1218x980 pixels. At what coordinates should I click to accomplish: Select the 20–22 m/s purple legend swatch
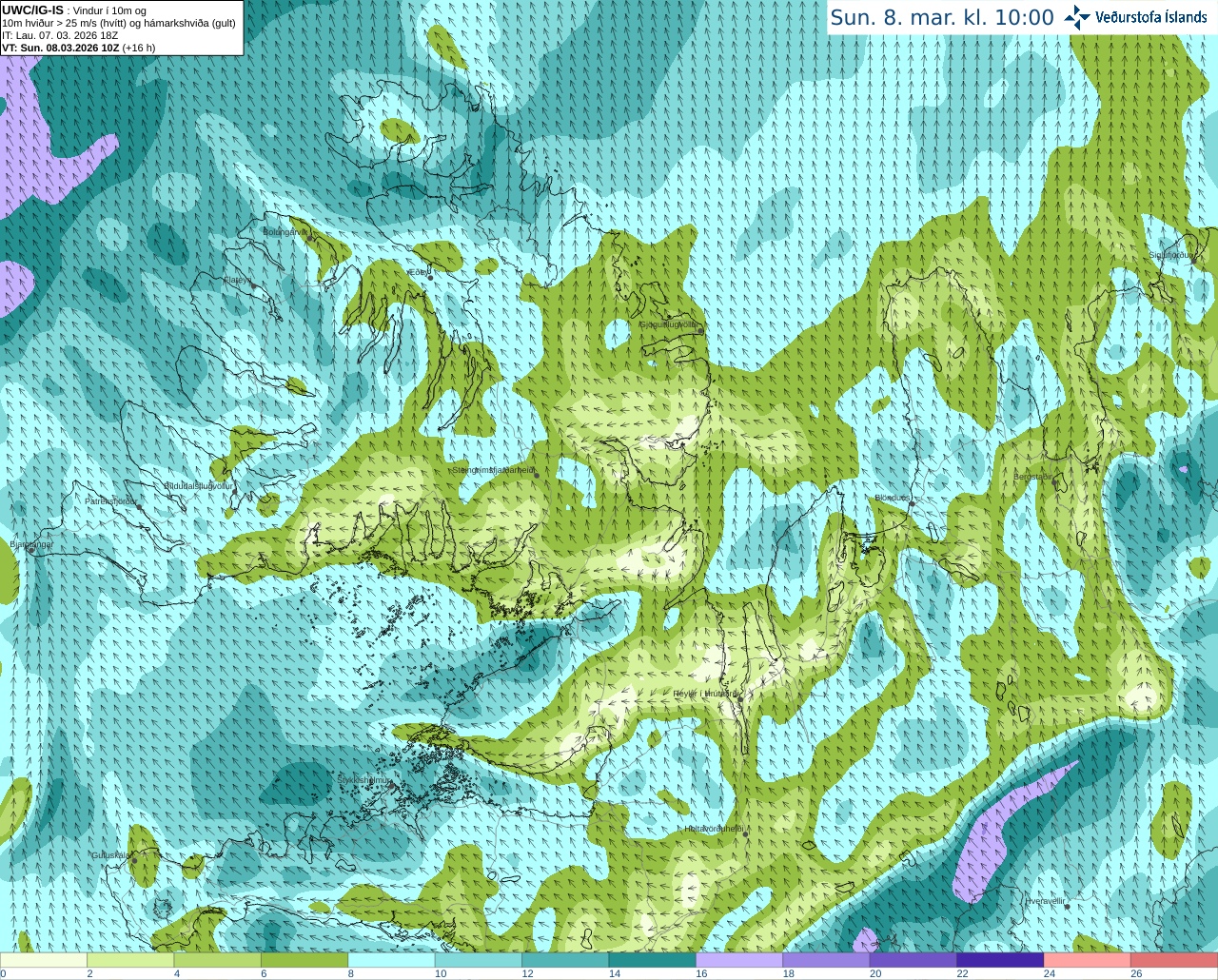coord(913,960)
